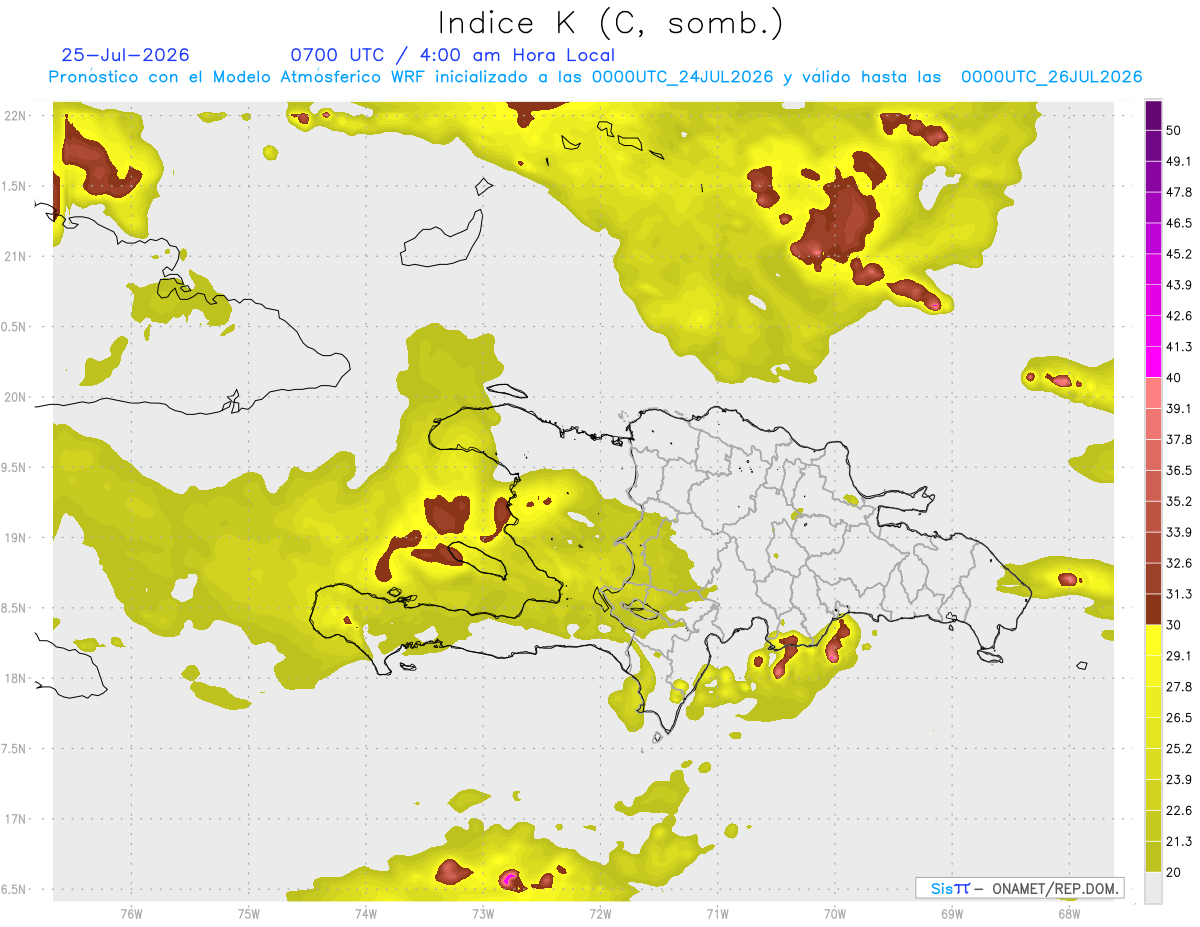Click the '42.6' color scale value
1200x927 pixels.
coord(1179,316)
